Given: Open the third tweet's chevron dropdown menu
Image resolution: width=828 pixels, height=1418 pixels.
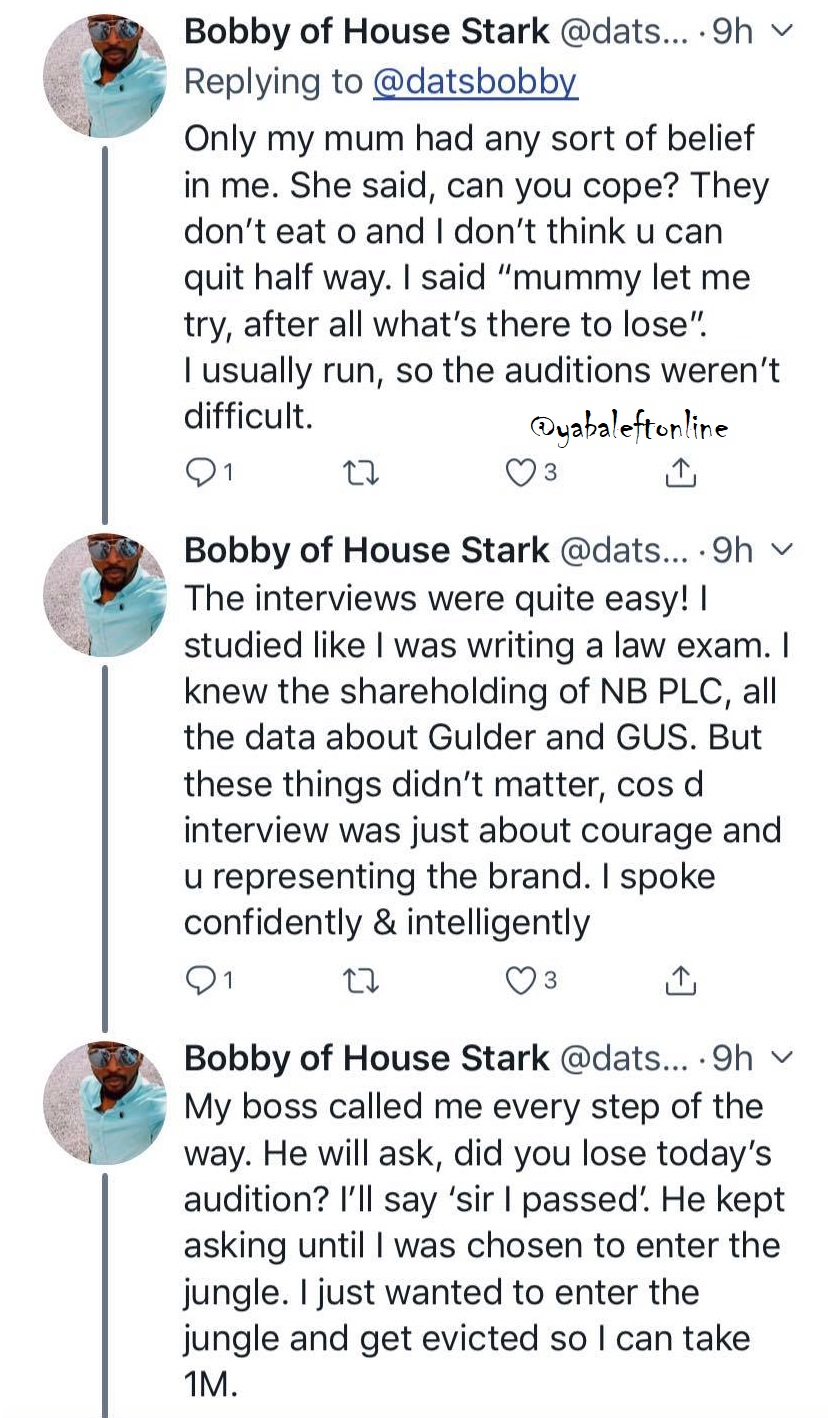Looking at the screenshot, I should pyautogui.click(x=785, y=1059).
